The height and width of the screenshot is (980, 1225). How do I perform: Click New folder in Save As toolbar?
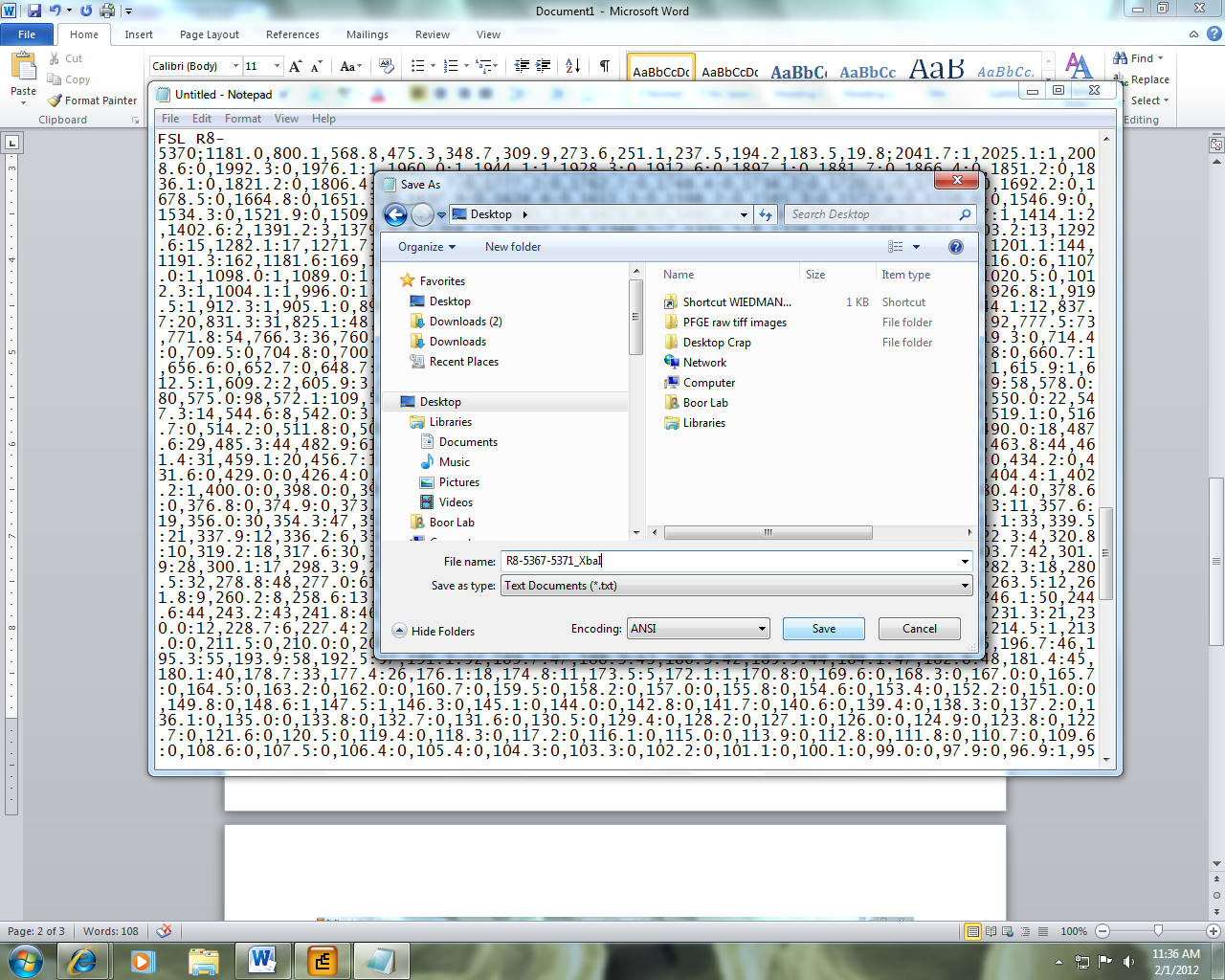pyautogui.click(x=513, y=247)
